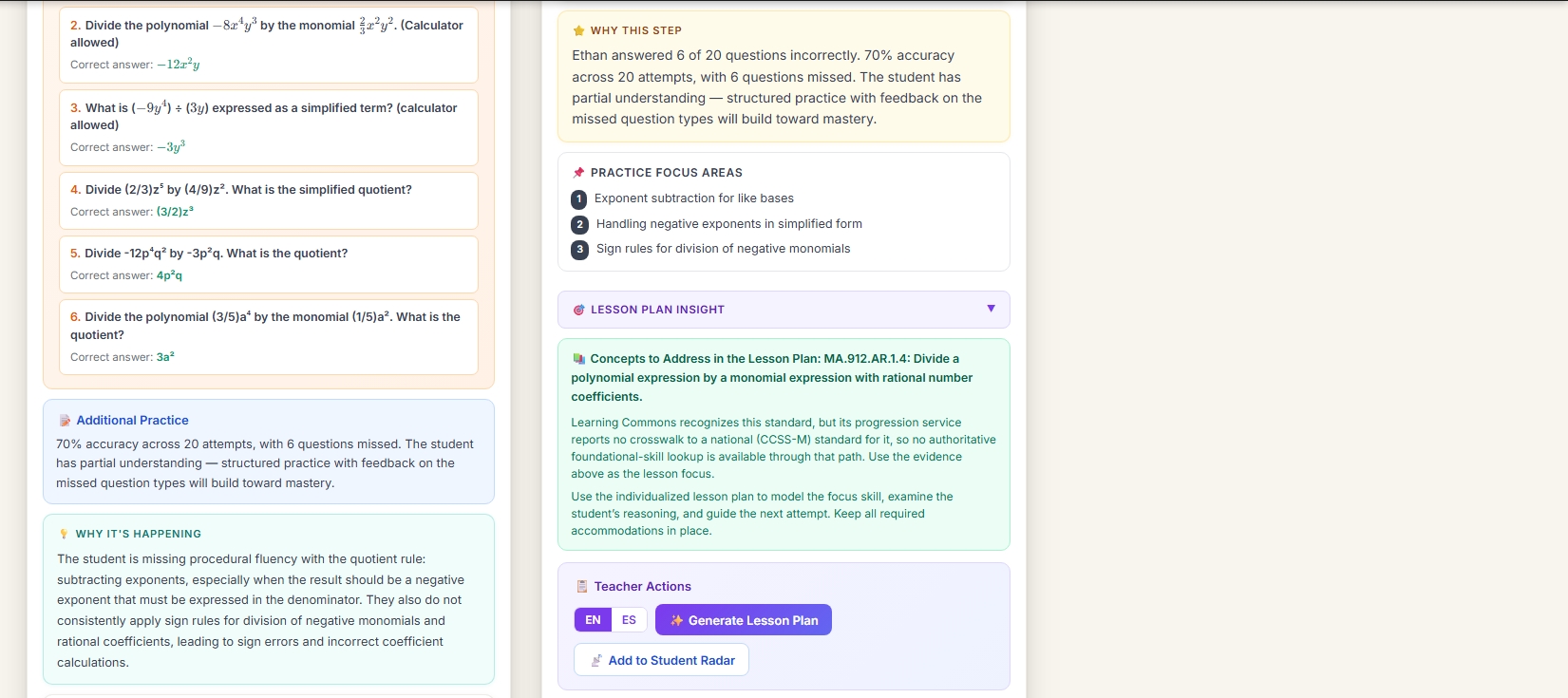Click the number 3 badge in focus areas
Viewport: 1568px width, 698px height.
(579, 249)
